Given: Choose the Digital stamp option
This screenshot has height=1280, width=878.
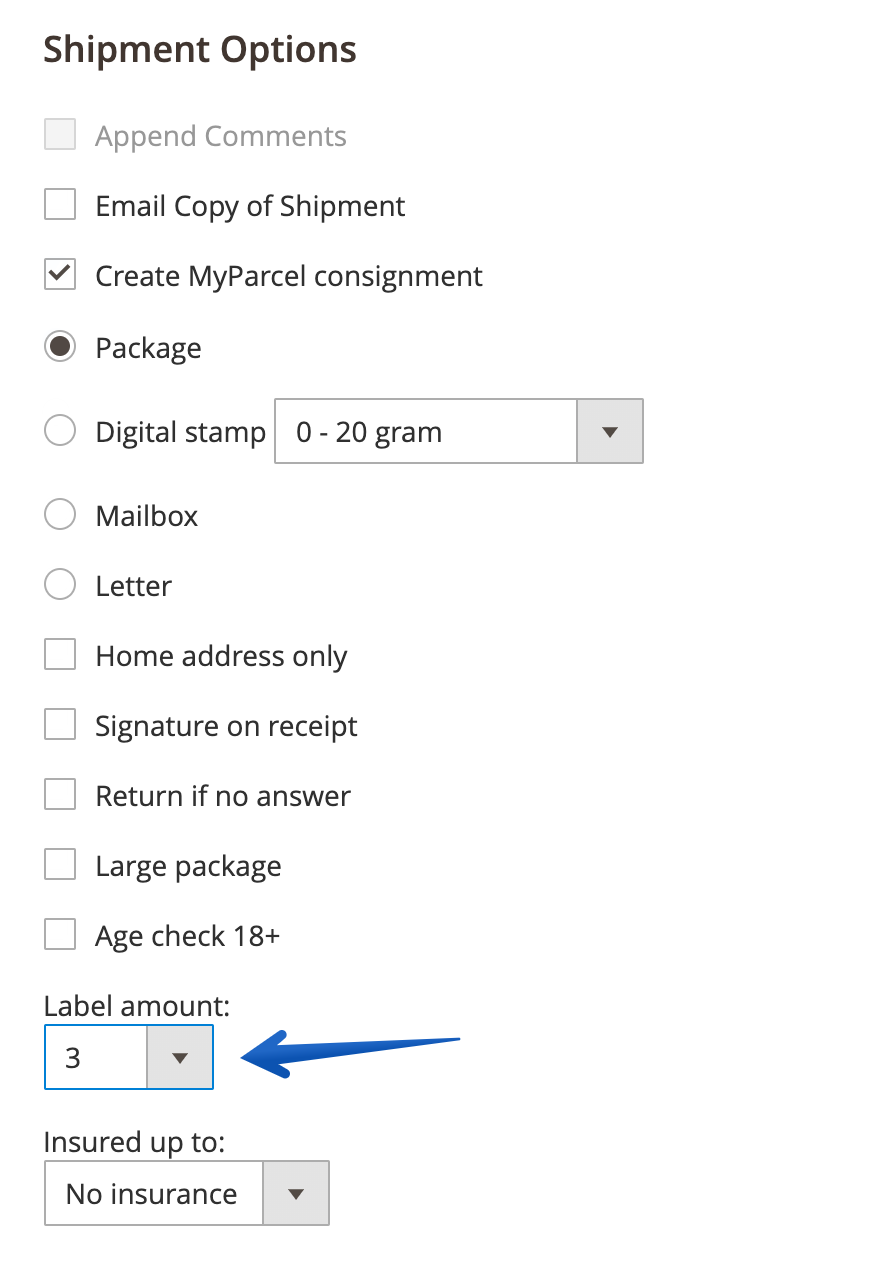Looking at the screenshot, I should tap(60, 432).
